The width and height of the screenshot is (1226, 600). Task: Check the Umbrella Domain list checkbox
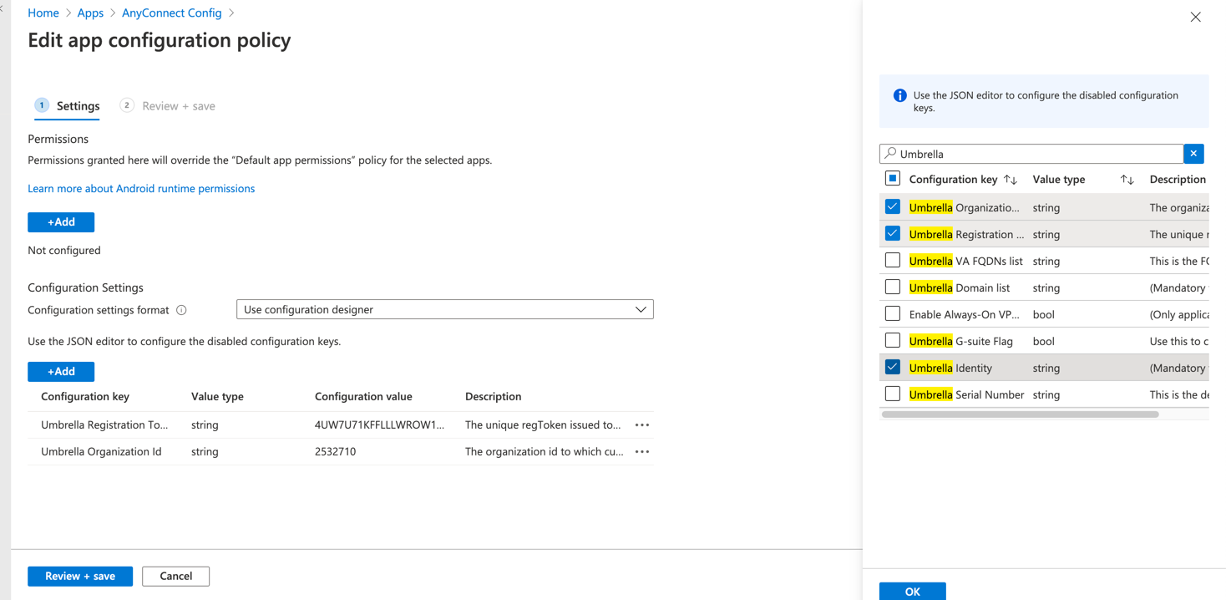892,287
